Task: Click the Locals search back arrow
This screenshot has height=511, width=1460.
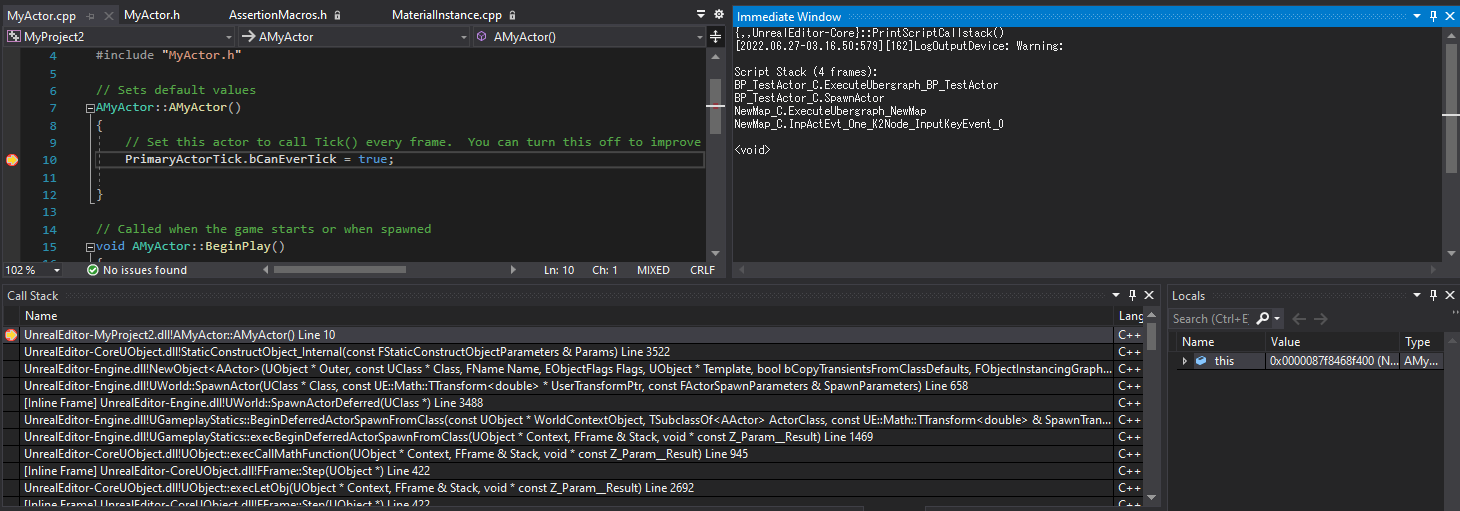Action: point(1299,319)
